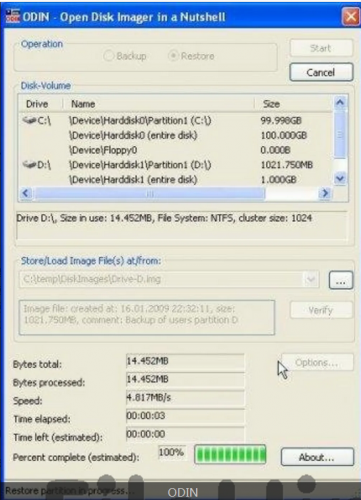
Task: Click the Size column header
Action: [x=271, y=104]
